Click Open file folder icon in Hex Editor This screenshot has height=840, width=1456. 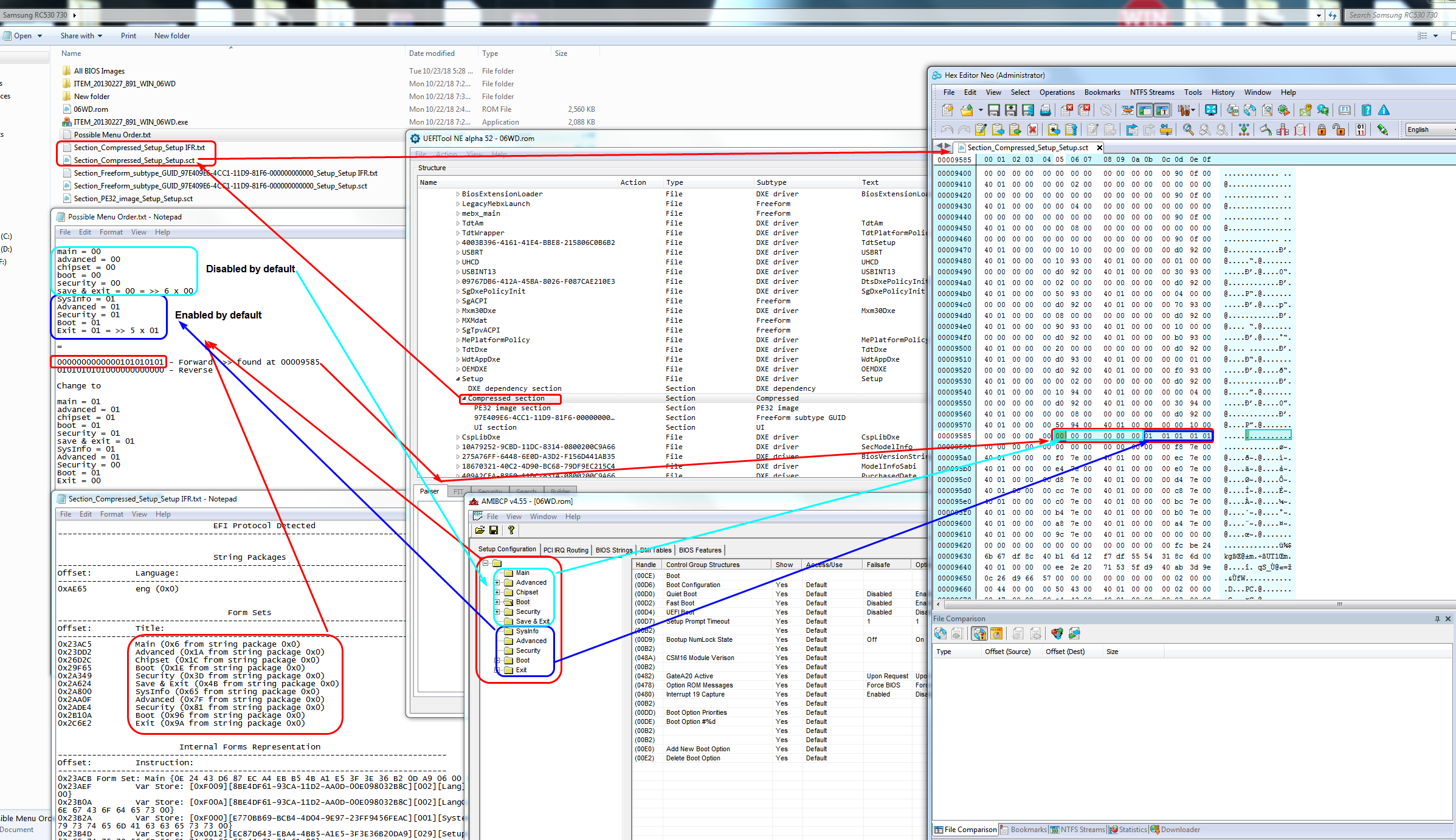tap(967, 110)
